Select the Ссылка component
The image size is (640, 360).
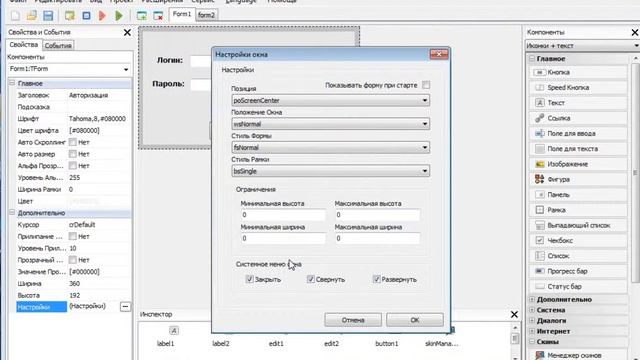[x=578, y=118]
